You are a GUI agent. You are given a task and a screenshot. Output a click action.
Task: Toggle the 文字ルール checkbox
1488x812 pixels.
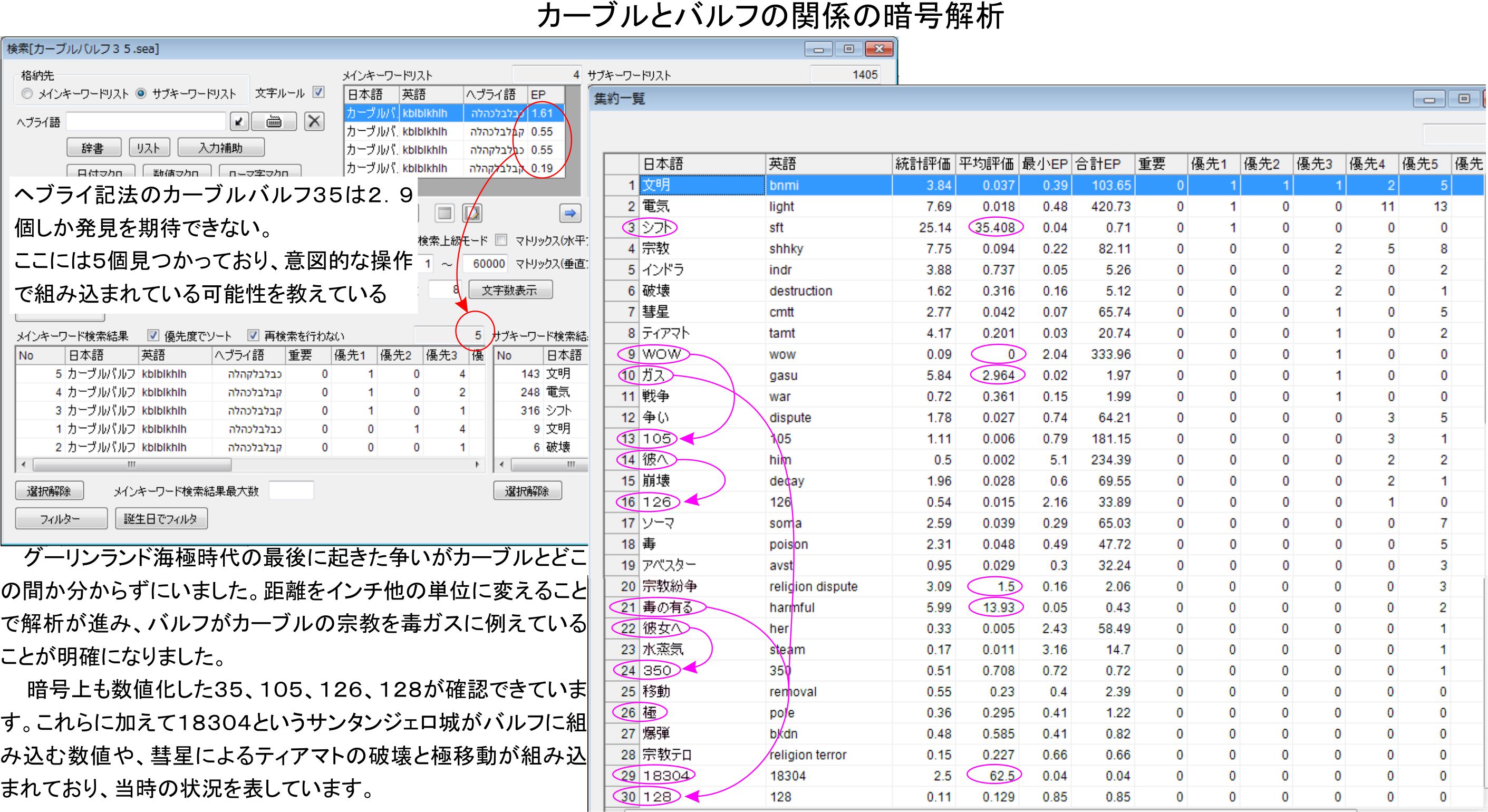click(318, 92)
